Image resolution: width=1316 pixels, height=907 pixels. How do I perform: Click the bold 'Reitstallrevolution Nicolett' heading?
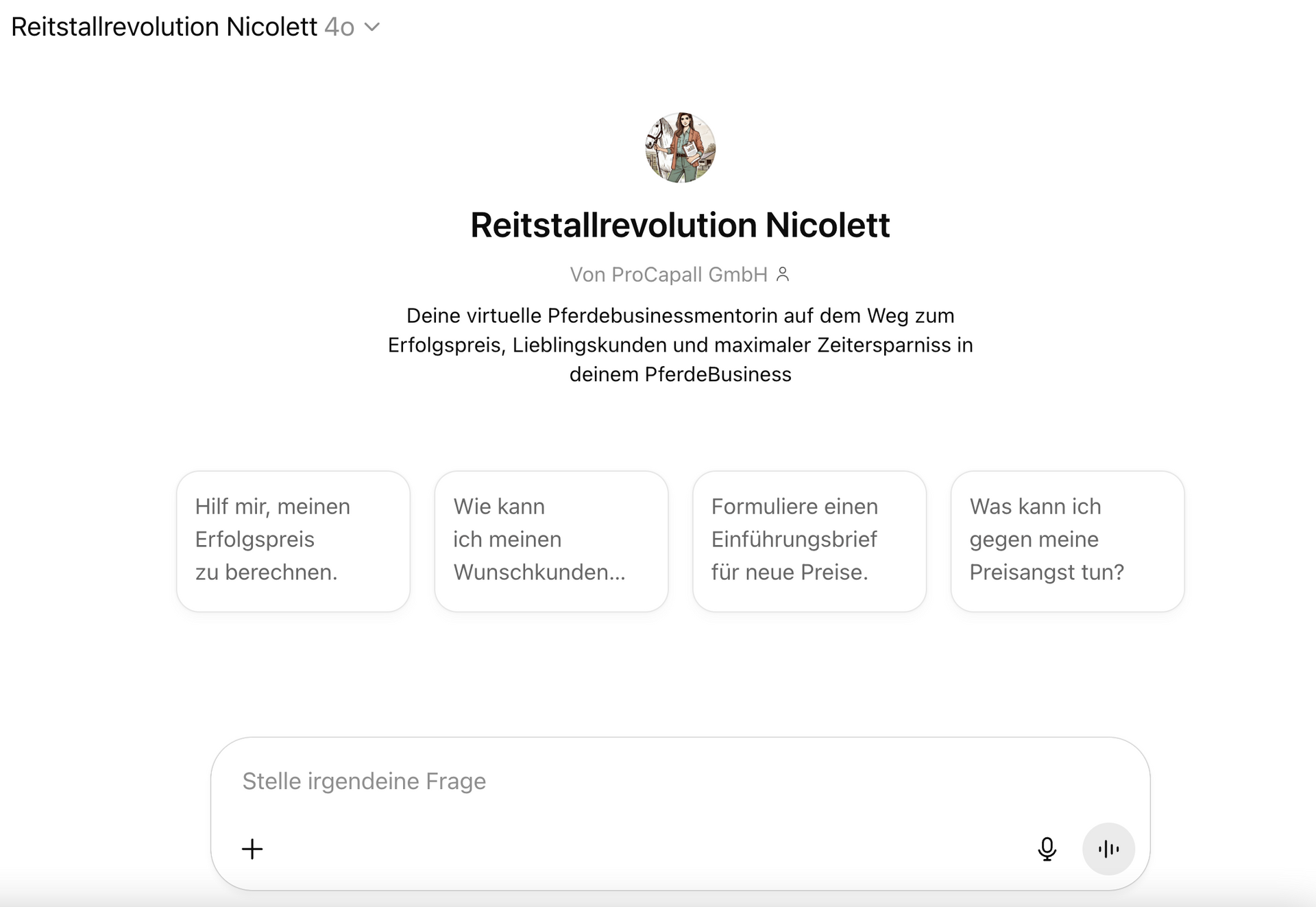point(680,225)
